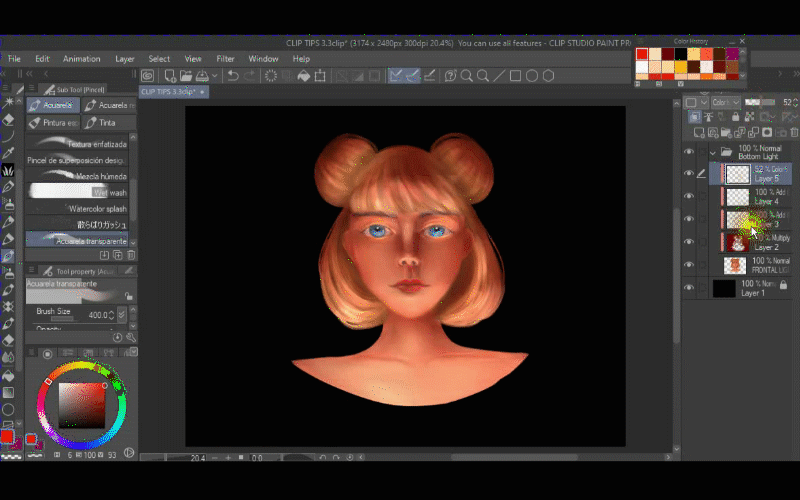Click the Open file folder icon
This screenshot has height=500, width=800.
[186, 76]
